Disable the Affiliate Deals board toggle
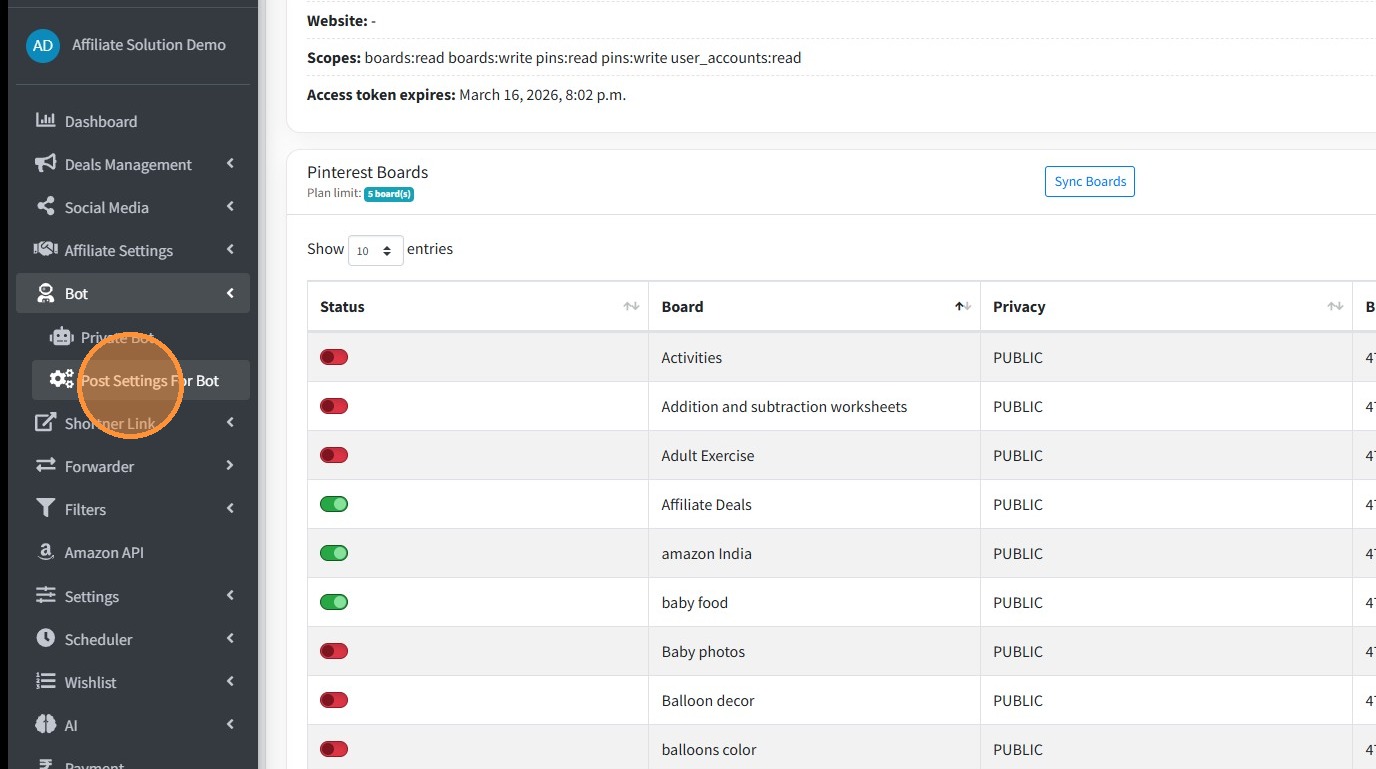Image resolution: width=1376 pixels, height=769 pixels. (x=334, y=504)
